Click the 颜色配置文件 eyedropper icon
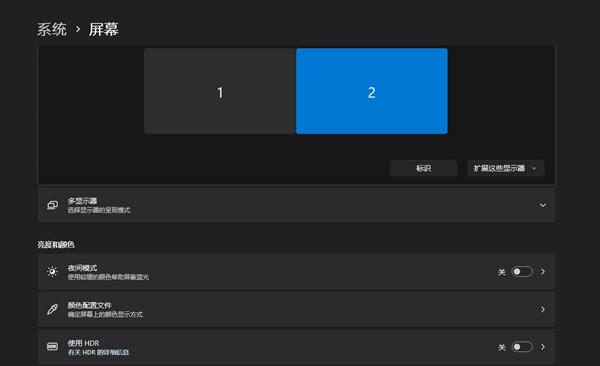The image size is (600, 366). (52, 309)
